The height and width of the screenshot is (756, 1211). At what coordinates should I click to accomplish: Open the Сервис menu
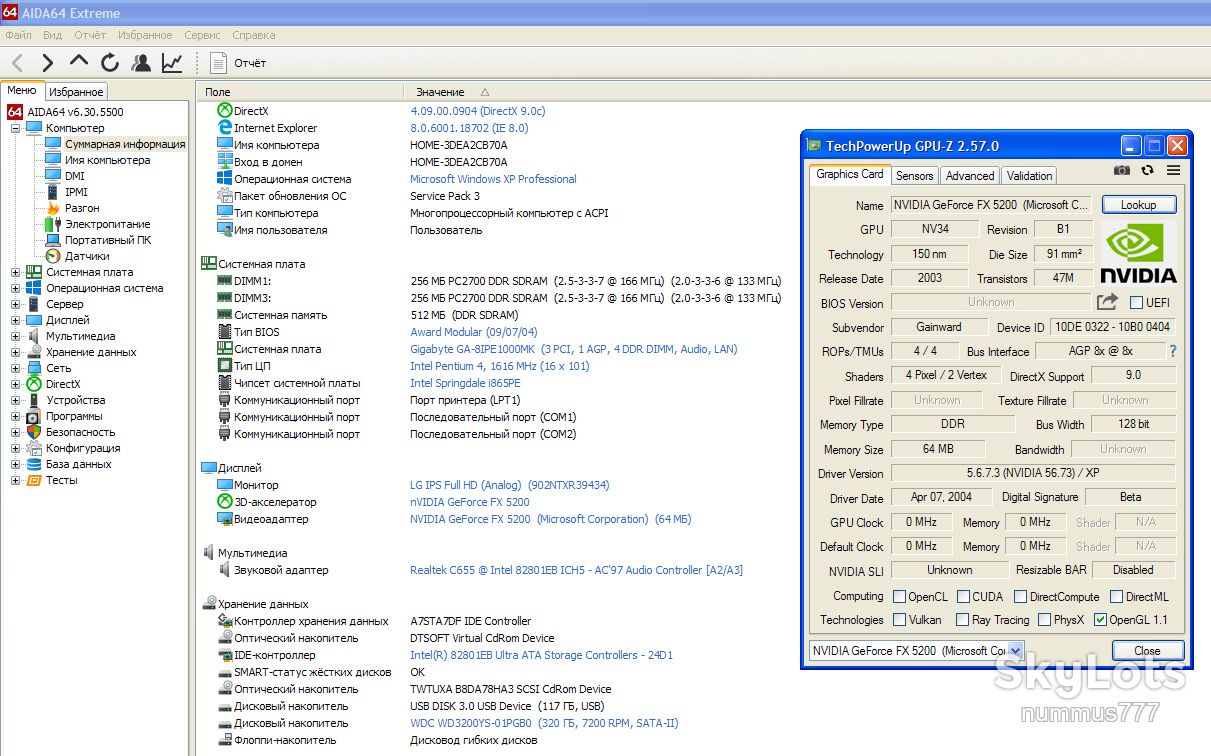coord(202,35)
